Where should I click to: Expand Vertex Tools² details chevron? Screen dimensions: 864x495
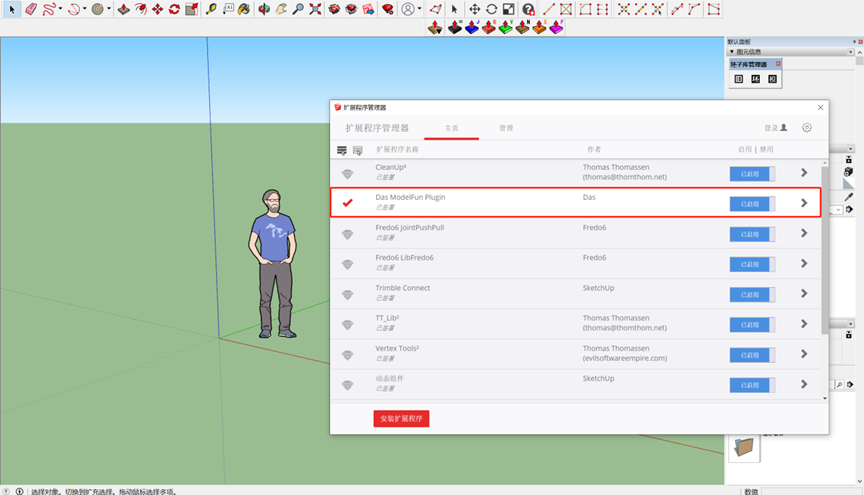(x=804, y=354)
